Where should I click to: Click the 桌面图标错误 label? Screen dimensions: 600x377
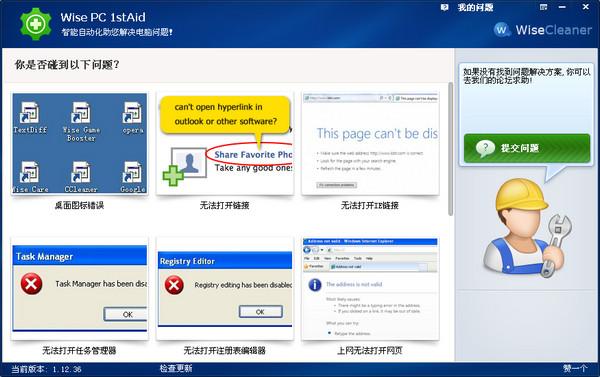click(79, 206)
